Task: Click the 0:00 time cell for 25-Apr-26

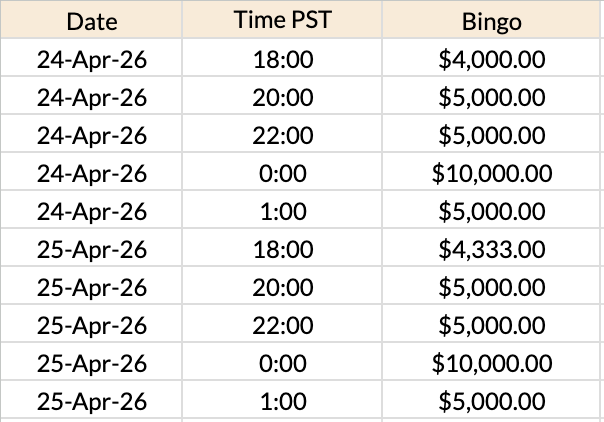Action: (281, 364)
